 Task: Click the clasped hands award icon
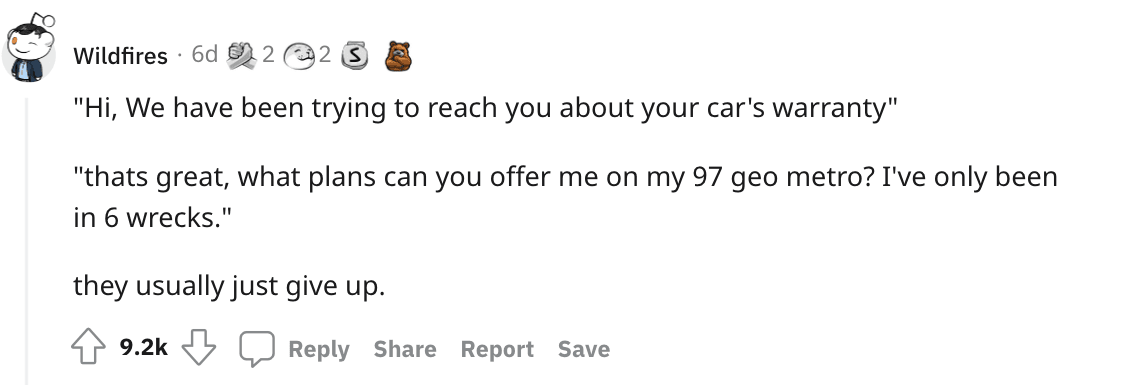point(241,55)
